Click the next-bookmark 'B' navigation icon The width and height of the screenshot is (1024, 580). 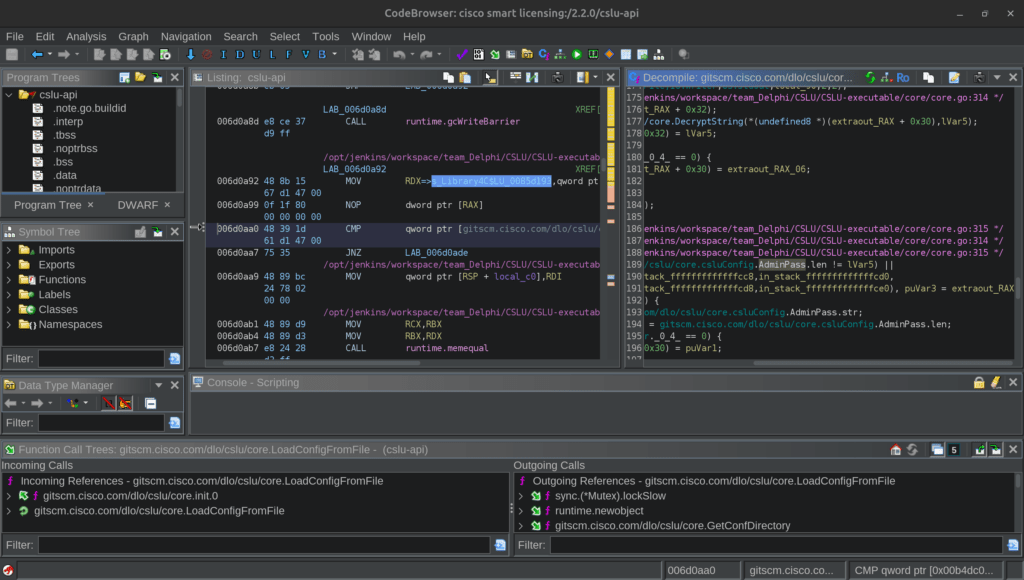(322, 55)
